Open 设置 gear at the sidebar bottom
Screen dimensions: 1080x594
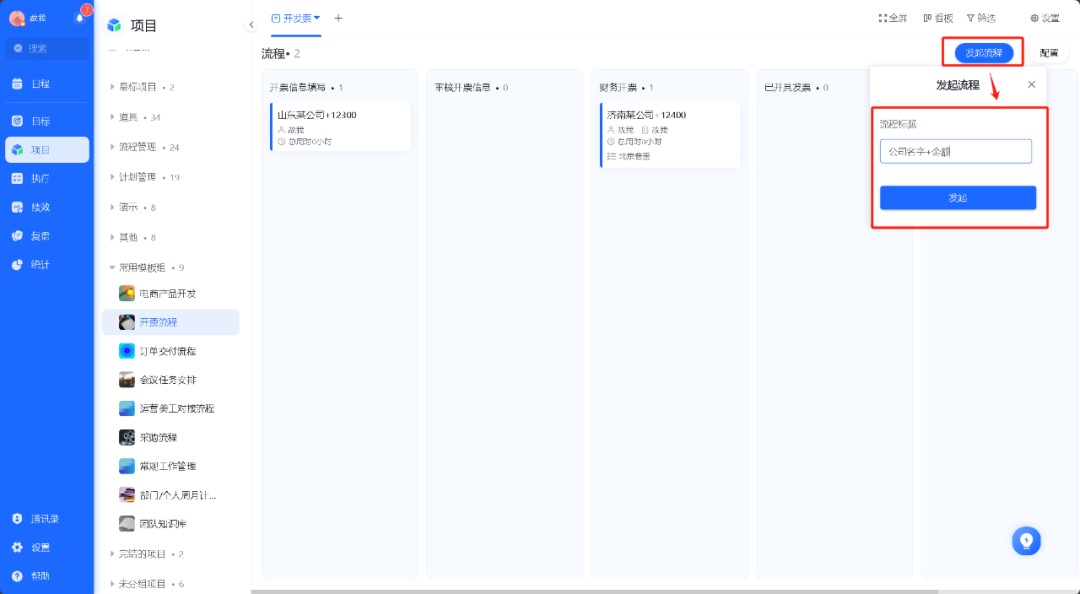(32, 548)
